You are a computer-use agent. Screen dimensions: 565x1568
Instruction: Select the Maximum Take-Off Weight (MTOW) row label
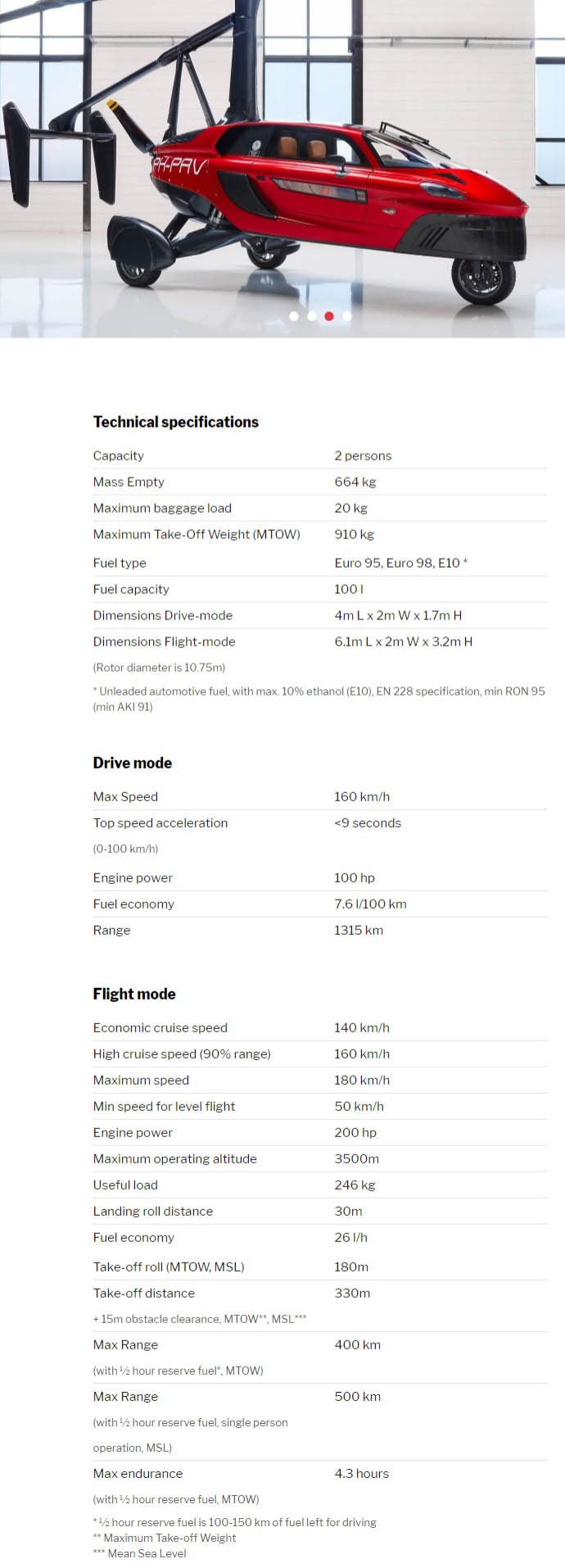[197, 534]
